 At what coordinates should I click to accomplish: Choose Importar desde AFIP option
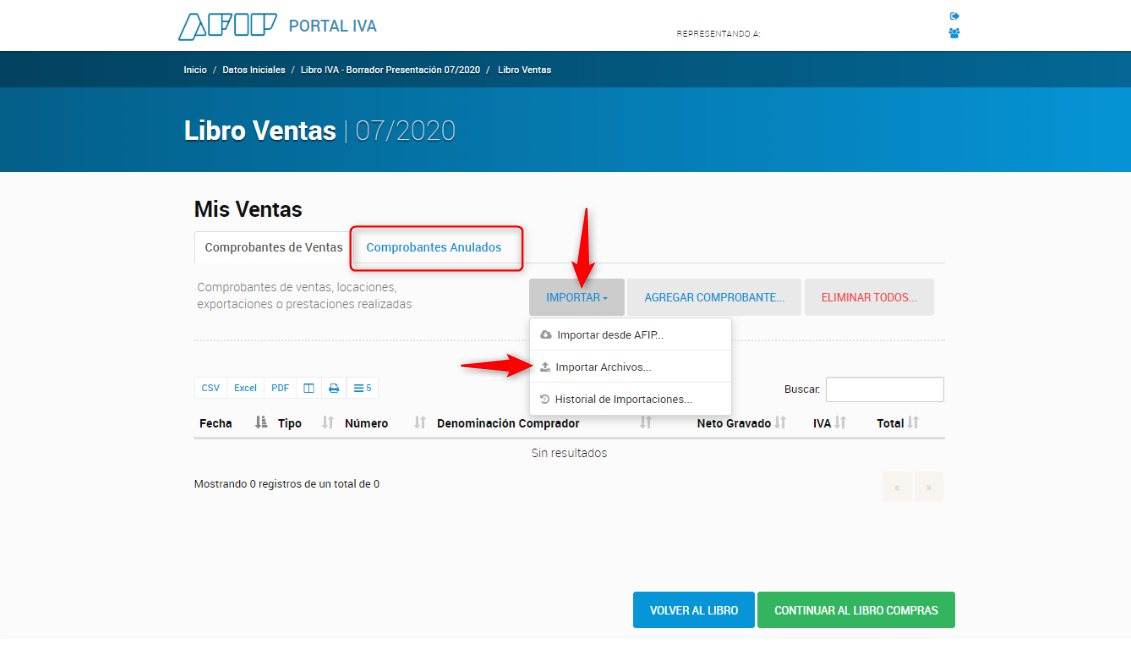[x=610, y=335]
